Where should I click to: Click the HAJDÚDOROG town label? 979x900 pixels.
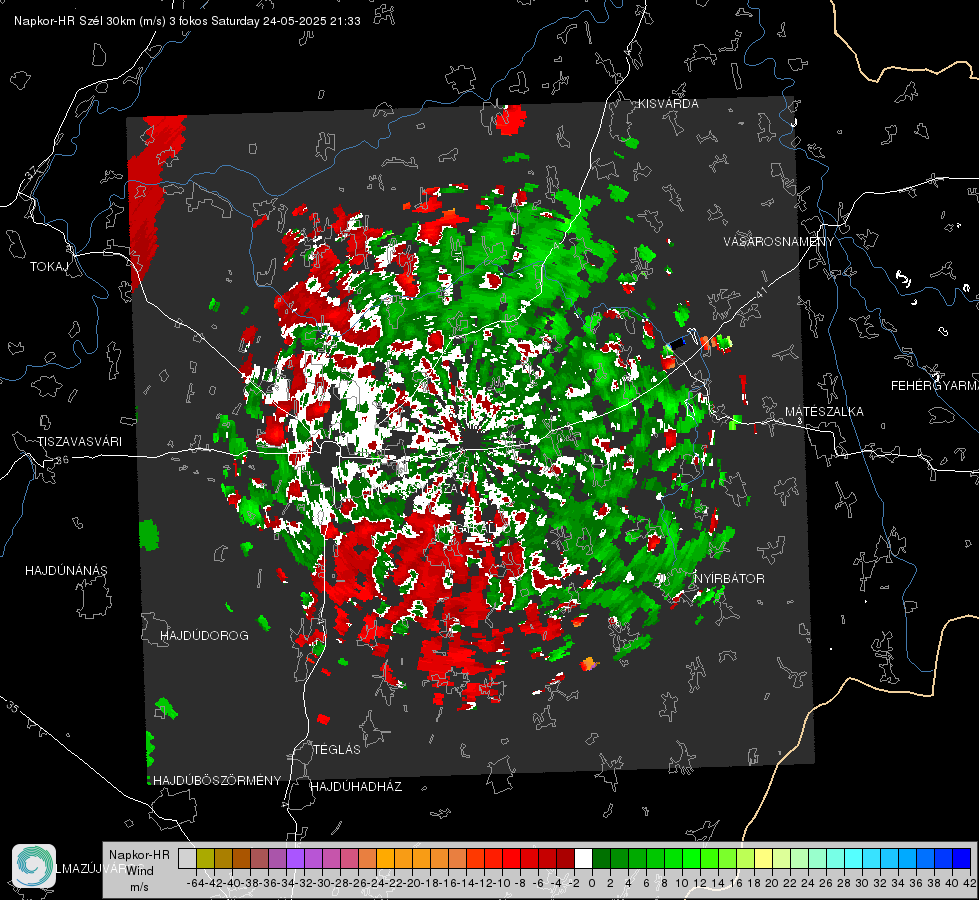pos(204,636)
